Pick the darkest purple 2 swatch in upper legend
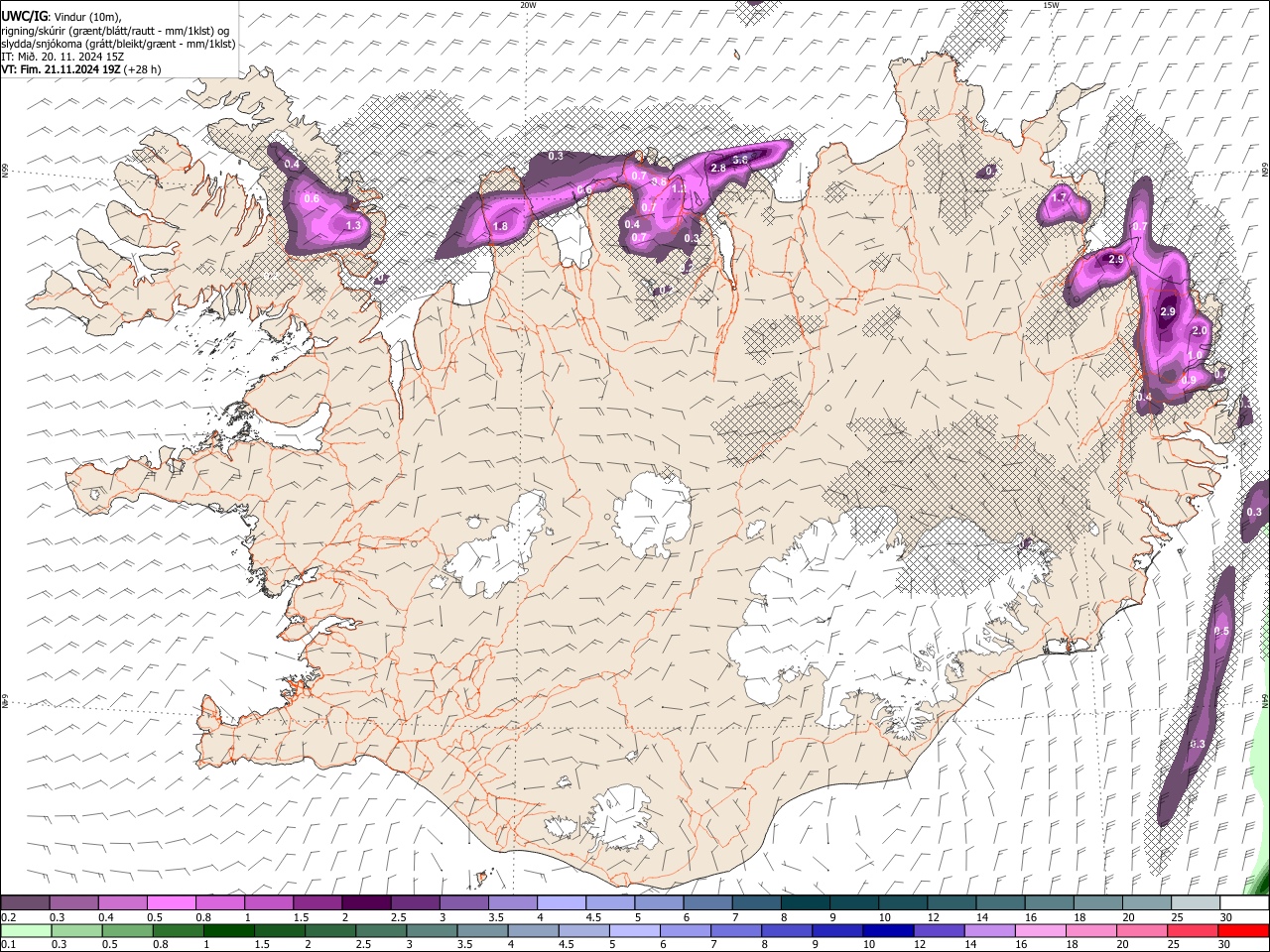Image resolution: width=1270 pixels, height=952 pixels. click(x=366, y=903)
